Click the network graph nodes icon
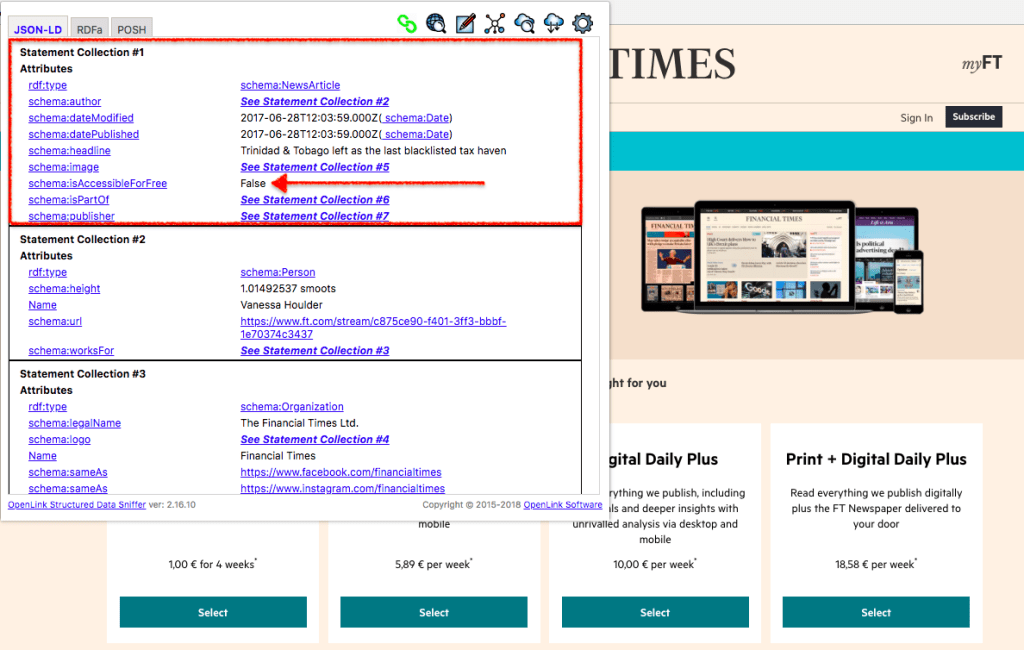The width and height of the screenshot is (1024, 650). [495, 24]
